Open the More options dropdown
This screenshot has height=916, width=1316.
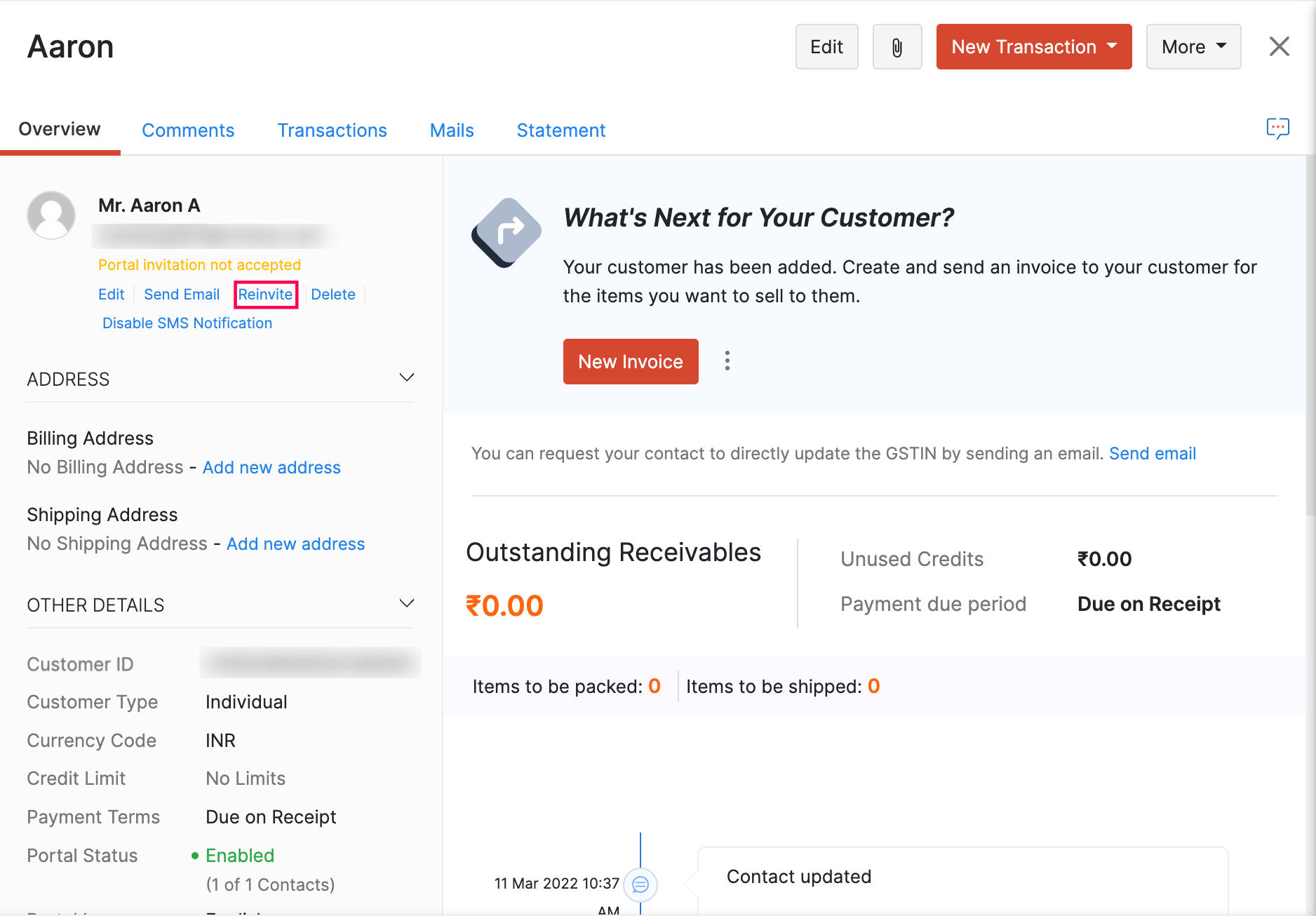click(1193, 47)
